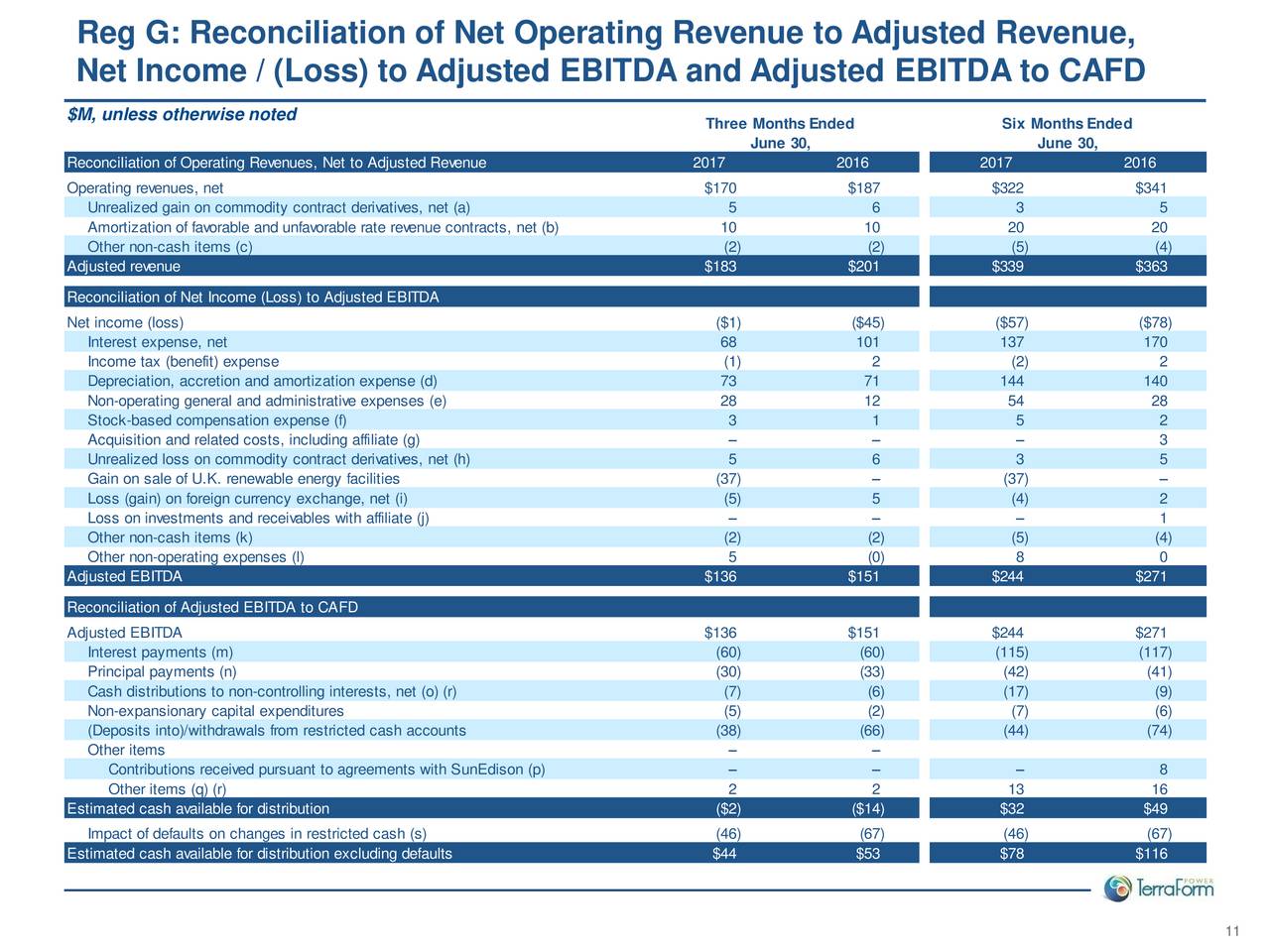
Task: Click the $44 excluding defaults value
Action: coord(724,854)
